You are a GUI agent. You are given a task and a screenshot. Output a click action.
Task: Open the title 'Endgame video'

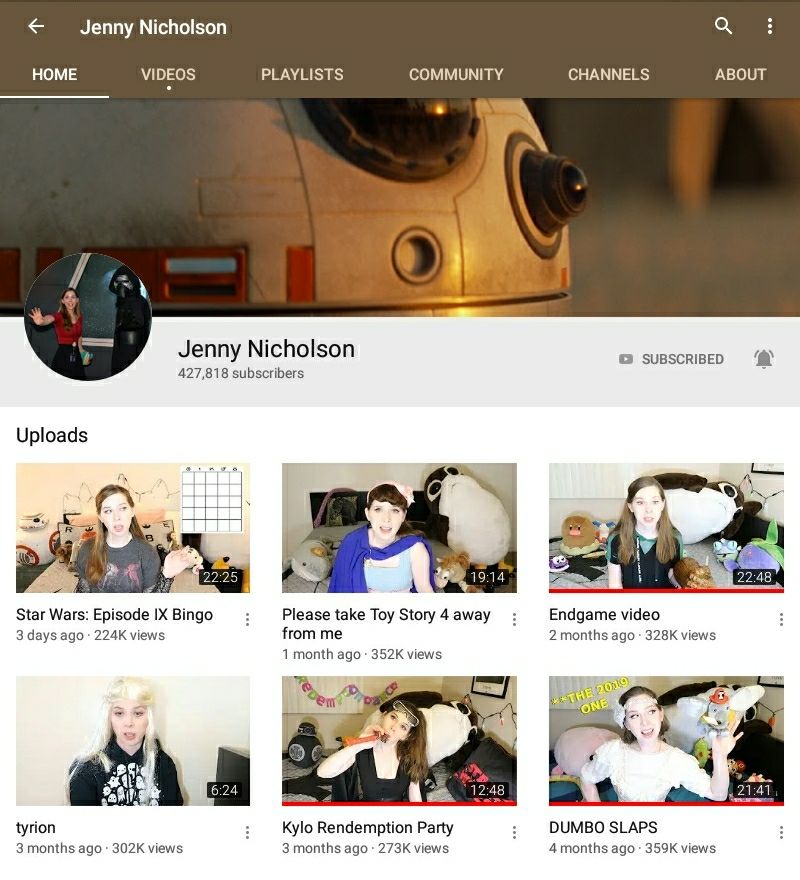[605, 615]
